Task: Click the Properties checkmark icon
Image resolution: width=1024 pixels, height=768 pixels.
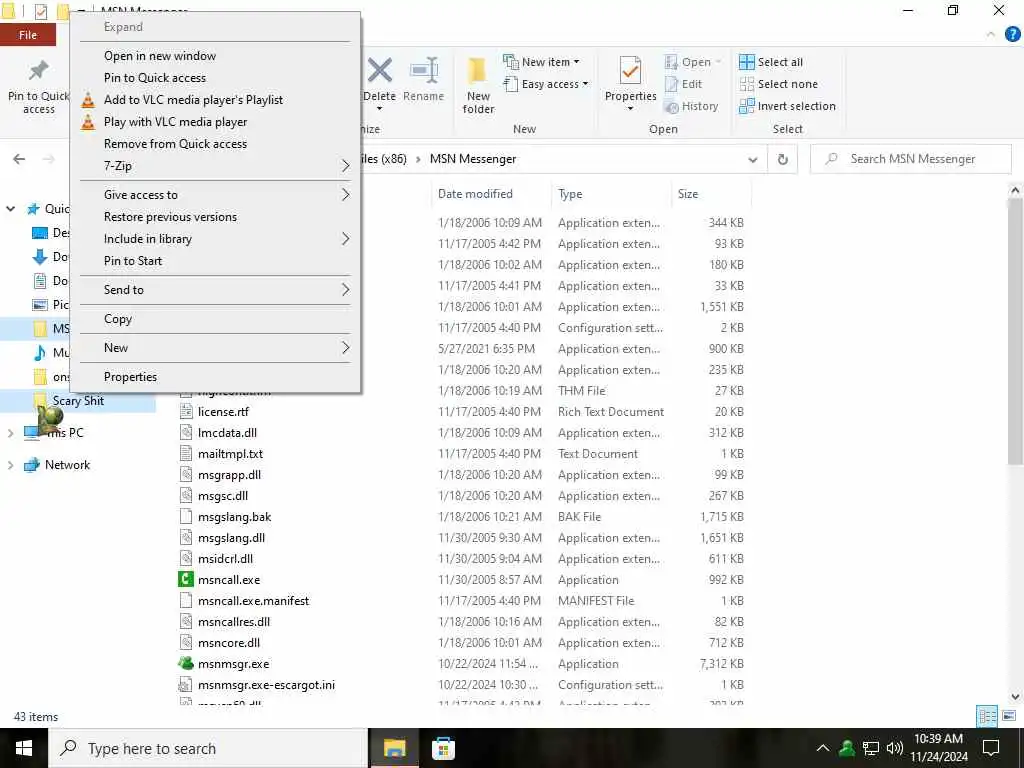Action: pyautogui.click(x=630, y=70)
